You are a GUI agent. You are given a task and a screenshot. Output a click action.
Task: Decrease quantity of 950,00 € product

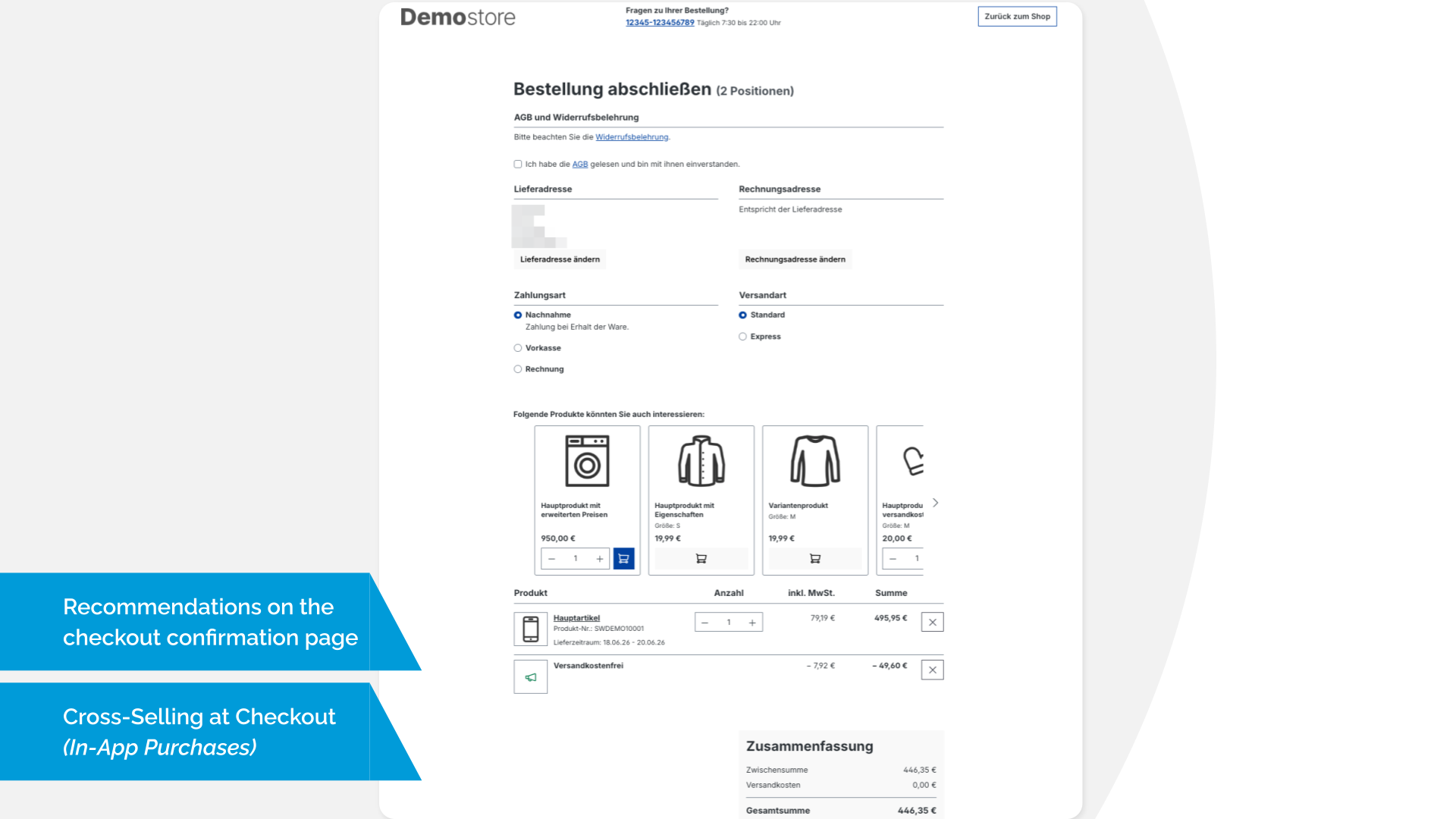[552, 559]
